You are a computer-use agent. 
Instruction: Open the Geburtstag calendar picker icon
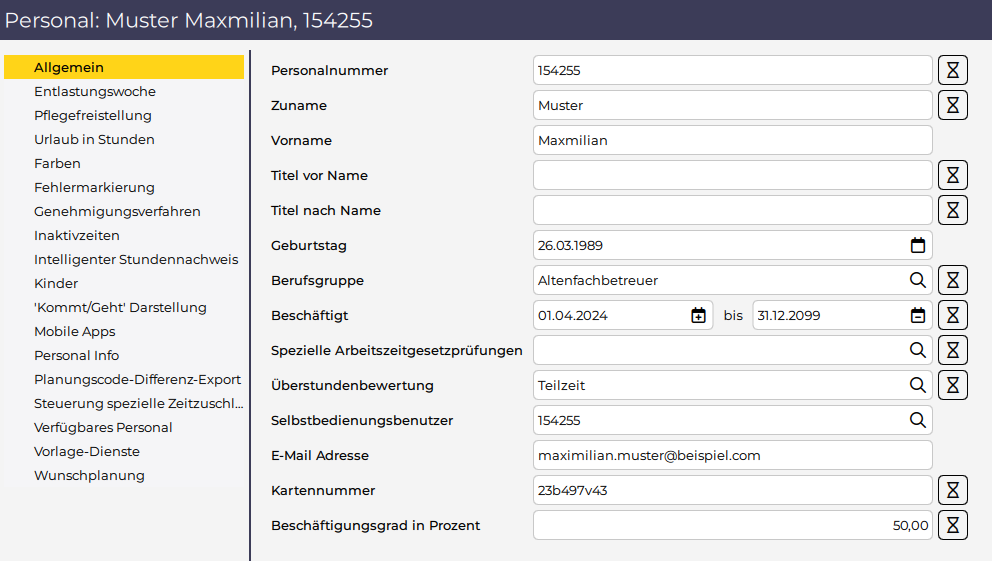(917, 245)
